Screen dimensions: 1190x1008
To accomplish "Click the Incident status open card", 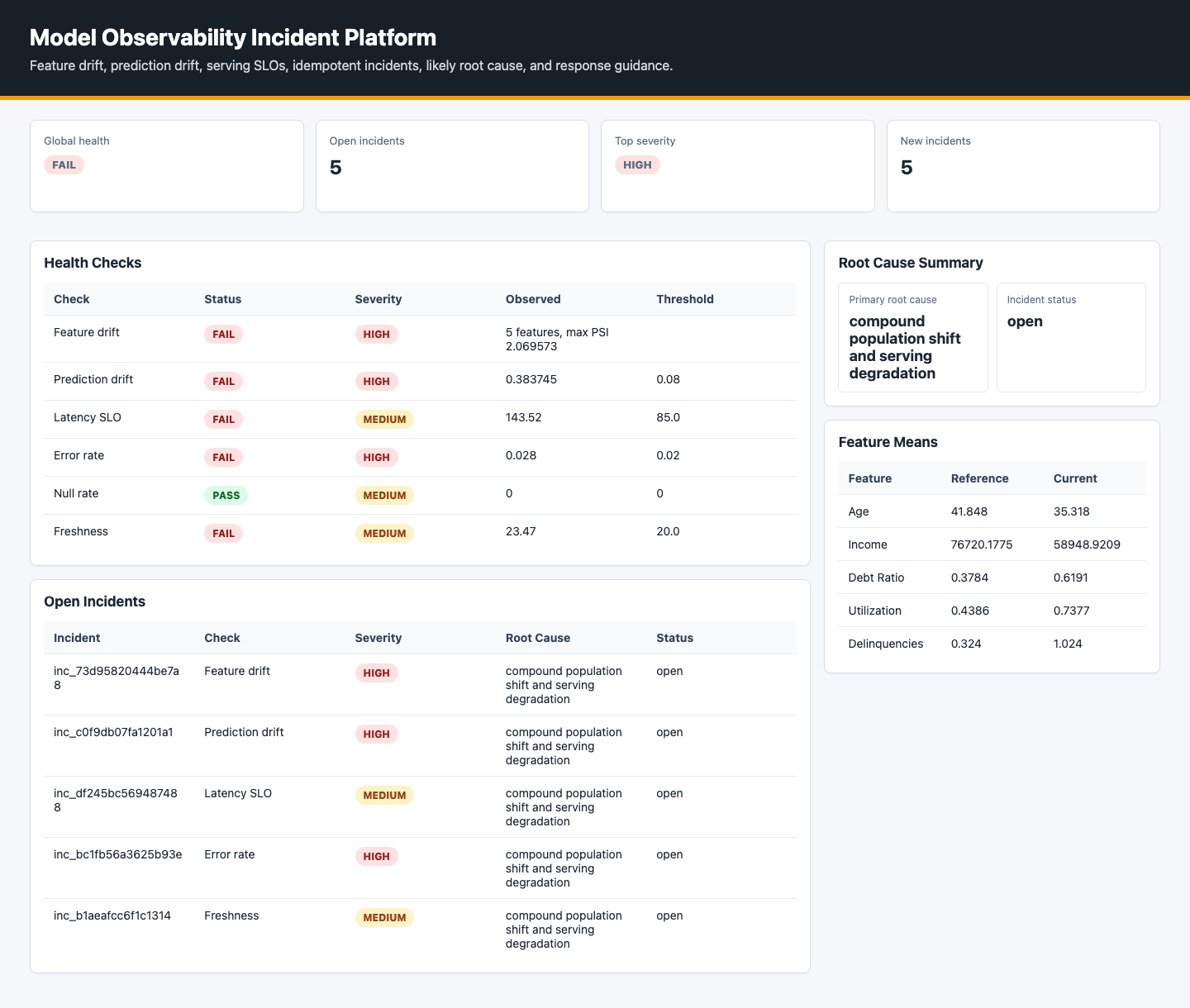I will 1071,337.
